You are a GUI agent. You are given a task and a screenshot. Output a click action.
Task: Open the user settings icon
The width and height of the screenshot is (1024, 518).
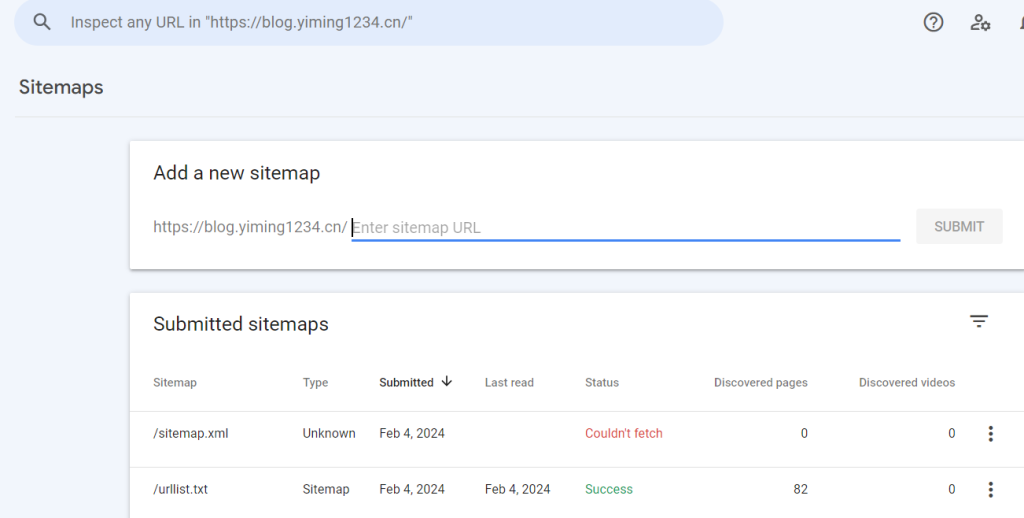(980, 22)
